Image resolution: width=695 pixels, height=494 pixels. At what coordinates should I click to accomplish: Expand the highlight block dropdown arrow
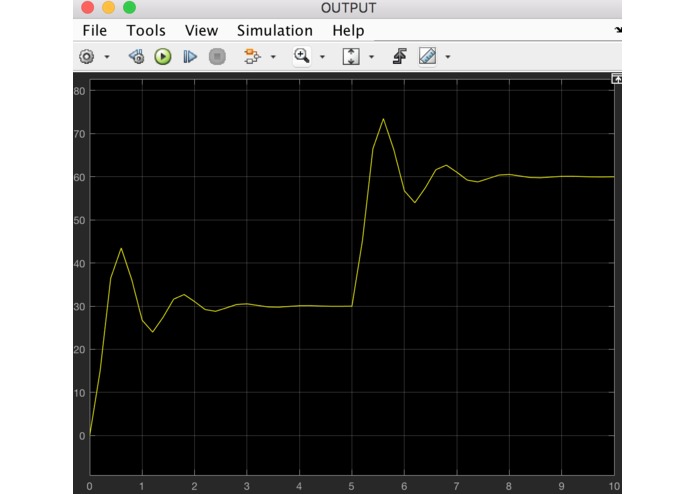(x=273, y=57)
